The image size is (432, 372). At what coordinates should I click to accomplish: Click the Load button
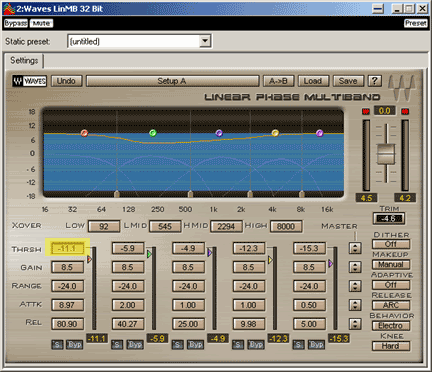click(313, 81)
